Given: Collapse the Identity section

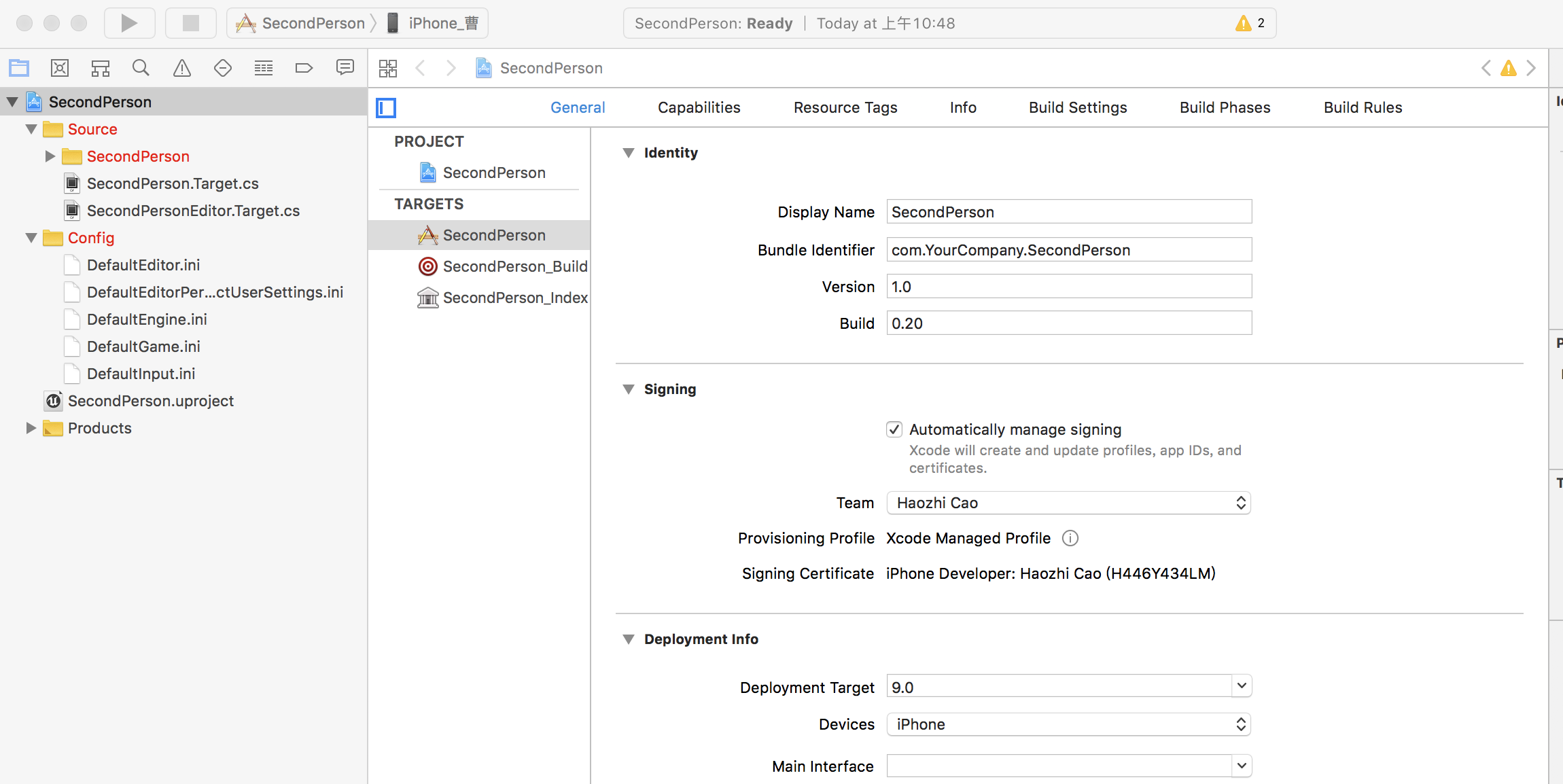Looking at the screenshot, I should 629,153.
